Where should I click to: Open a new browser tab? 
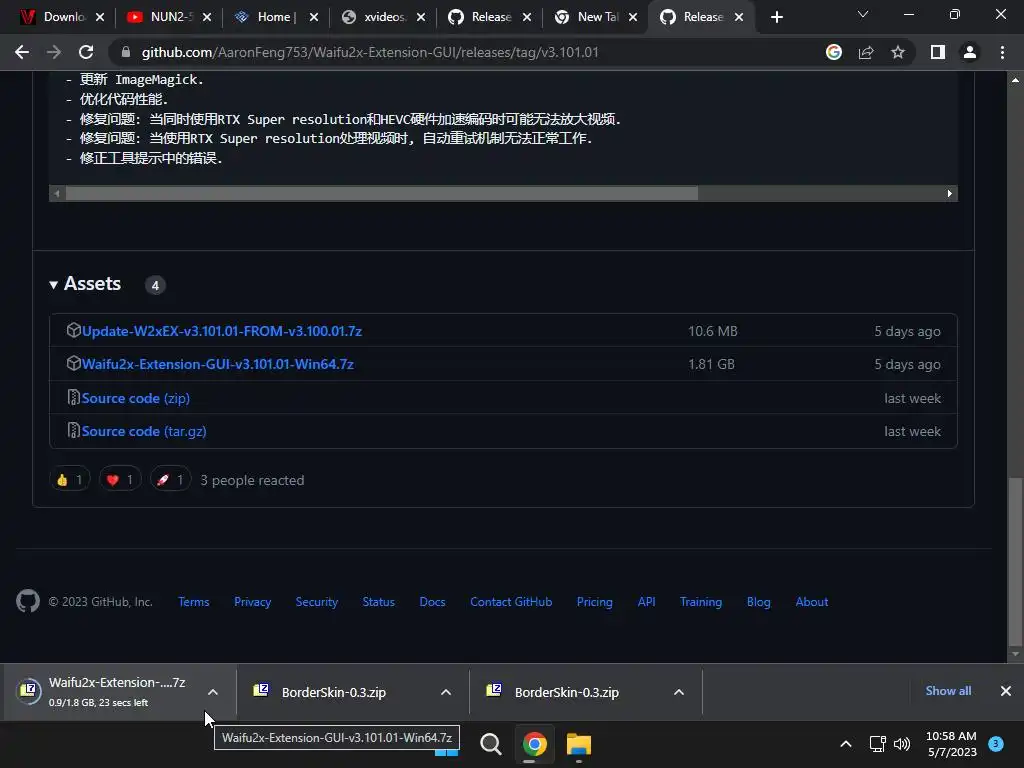coord(776,17)
